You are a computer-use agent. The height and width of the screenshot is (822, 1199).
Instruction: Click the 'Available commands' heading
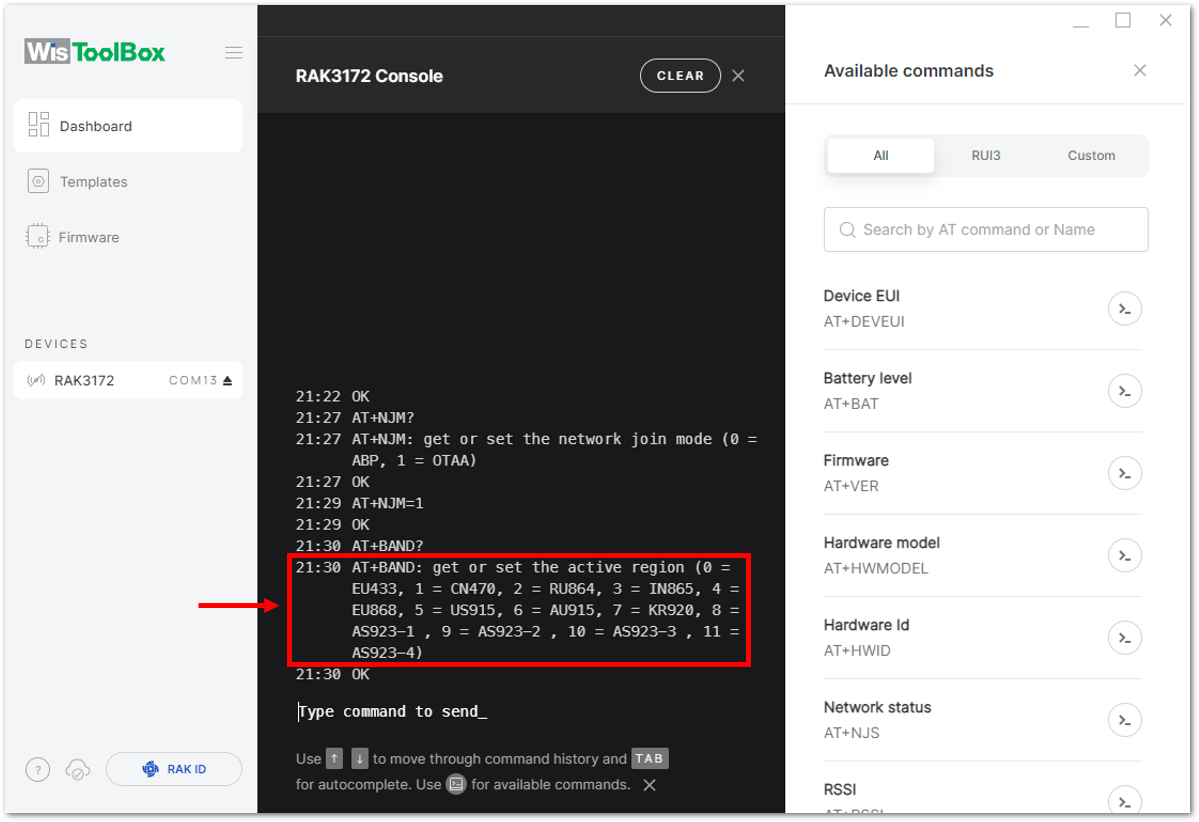pyautogui.click(x=908, y=71)
